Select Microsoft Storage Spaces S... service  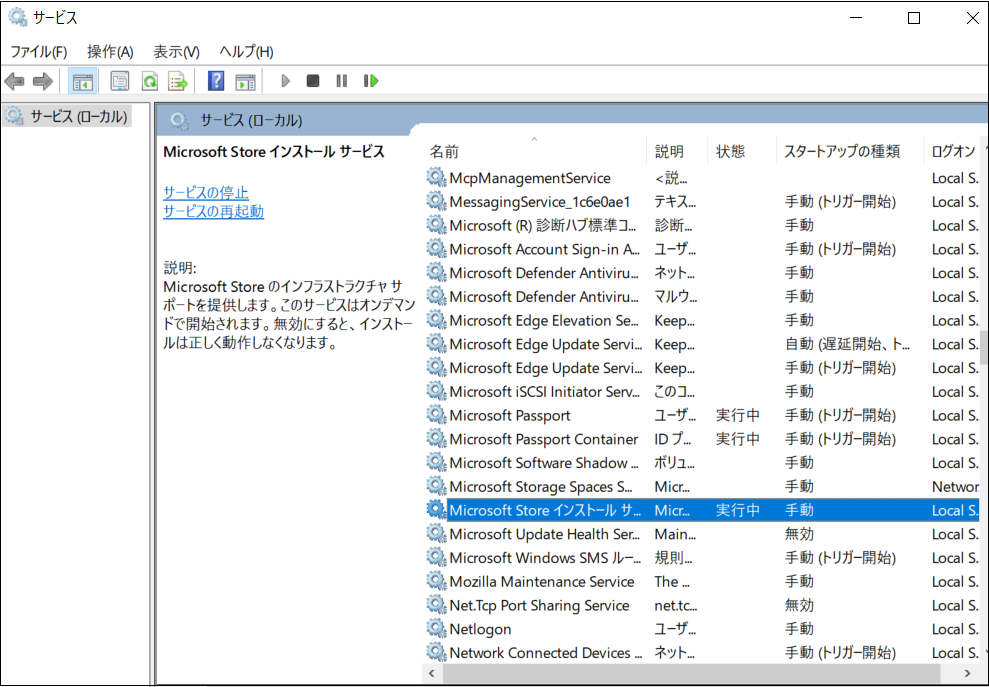coord(702,486)
